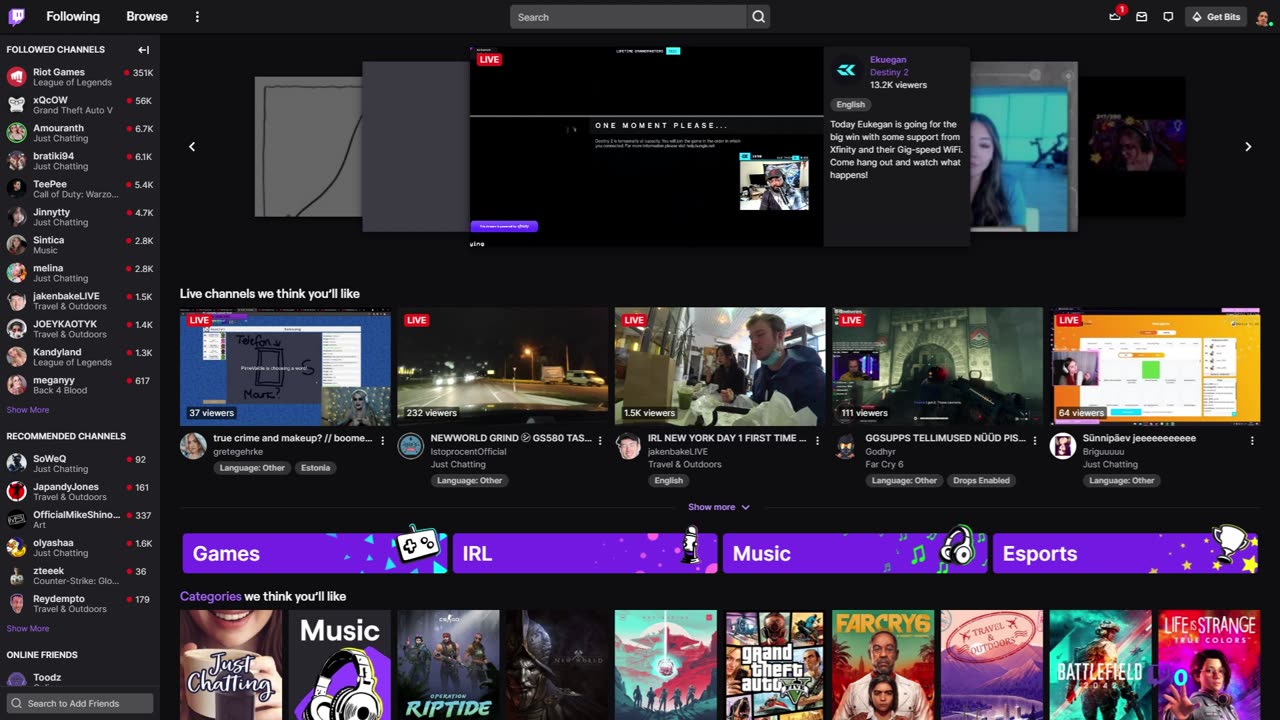1280x720 pixels.
Task: Open the Whispers chat icon
Action: [1168, 17]
